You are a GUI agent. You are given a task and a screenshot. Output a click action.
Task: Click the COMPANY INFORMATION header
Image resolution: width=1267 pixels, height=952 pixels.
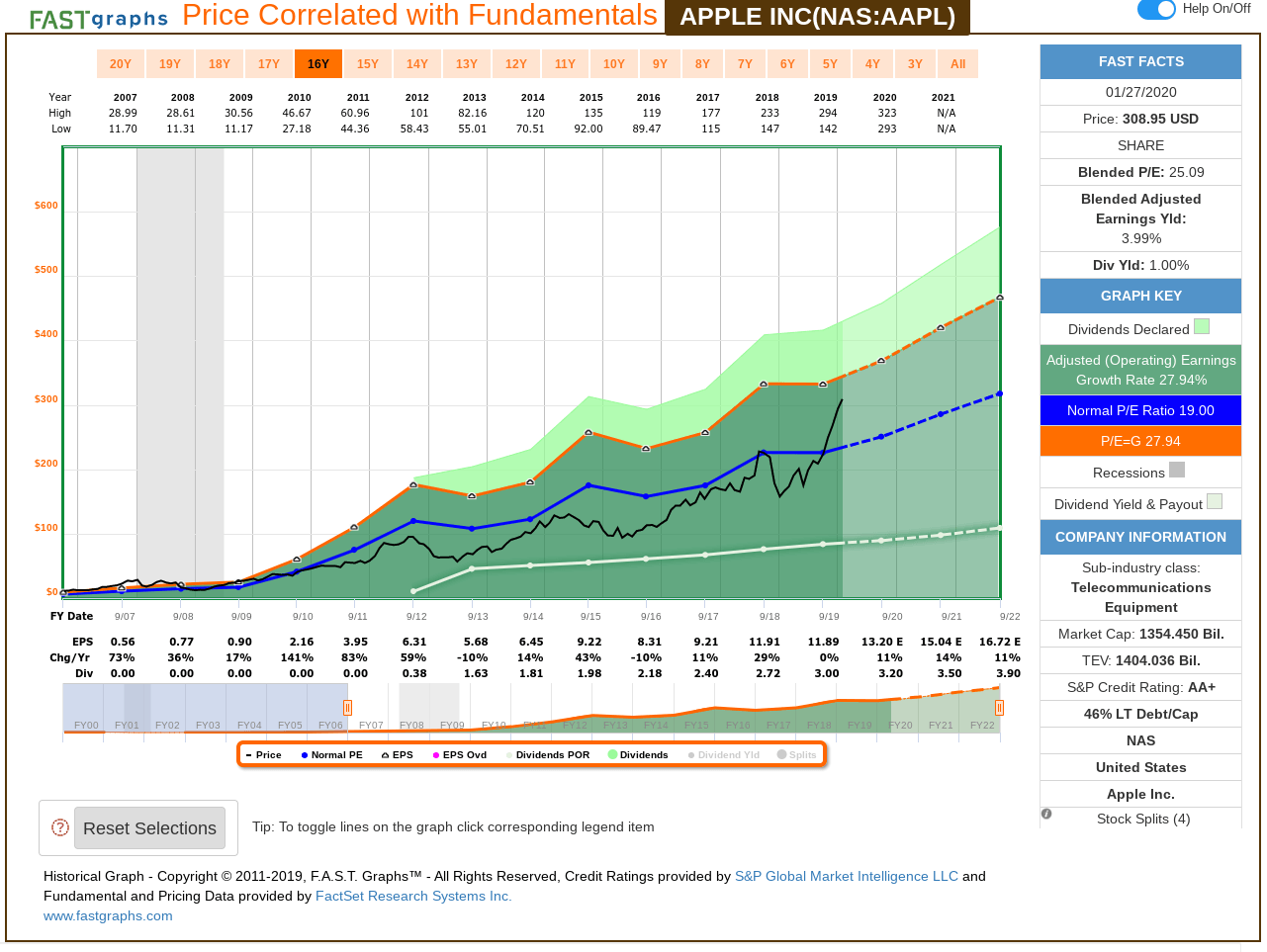[1140, 537]
